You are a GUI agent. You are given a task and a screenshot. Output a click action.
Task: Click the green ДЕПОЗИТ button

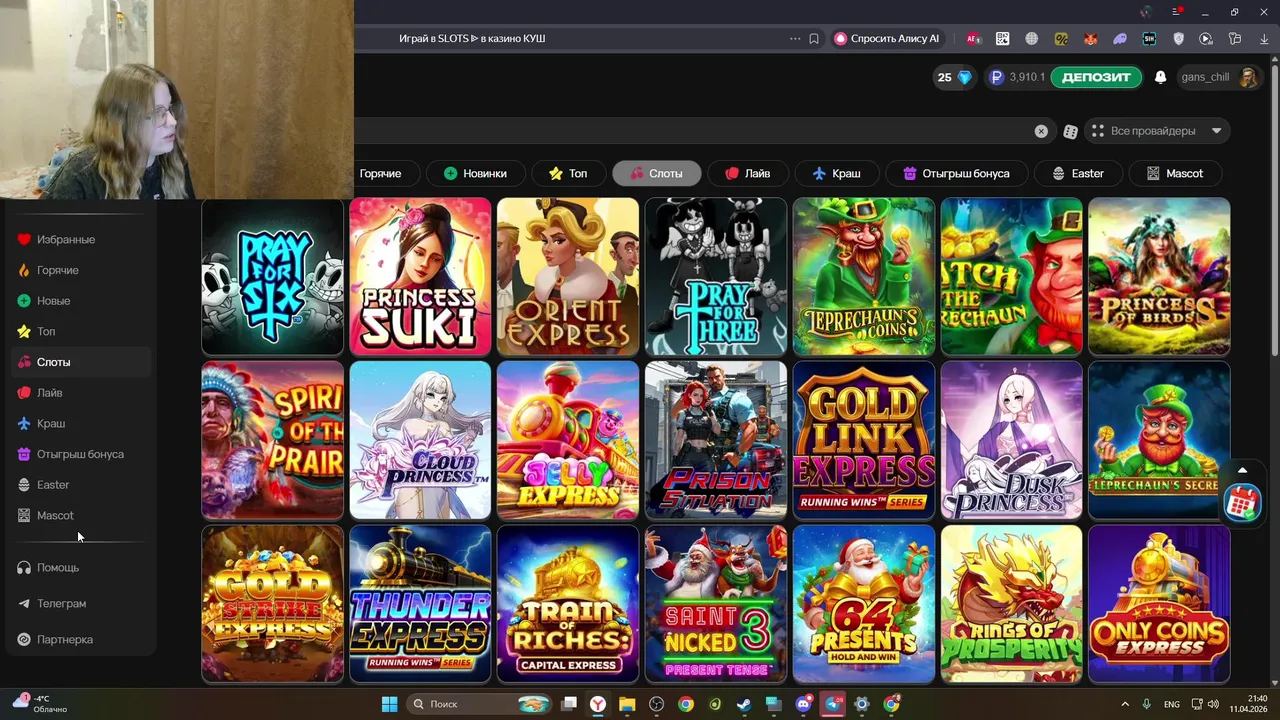tap(1096, 77)
